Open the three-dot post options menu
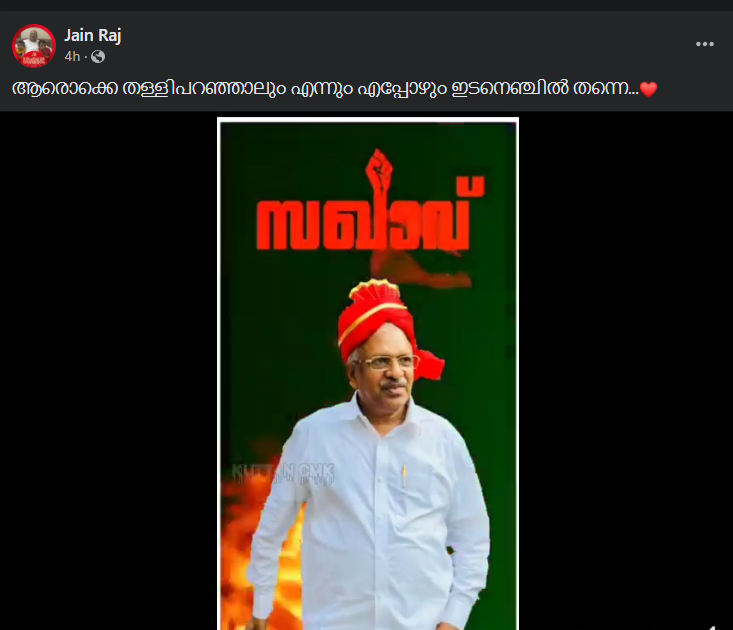This screenshot has height=630, width=733. [704, 44]
